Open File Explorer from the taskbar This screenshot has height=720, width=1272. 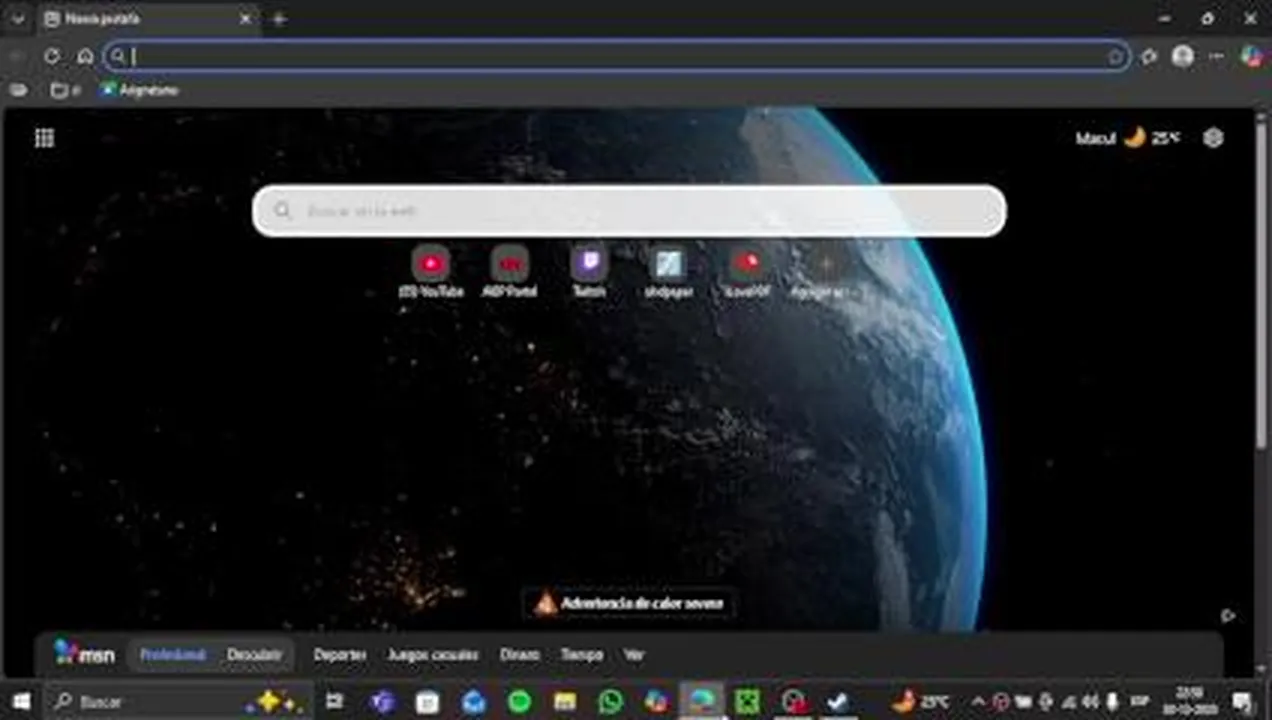pyautogui.click(x=565, y=702)
